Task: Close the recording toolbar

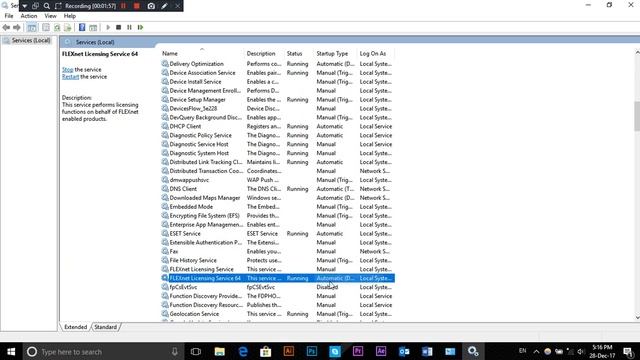Action: pyautogui.click(x=178, y=6)
